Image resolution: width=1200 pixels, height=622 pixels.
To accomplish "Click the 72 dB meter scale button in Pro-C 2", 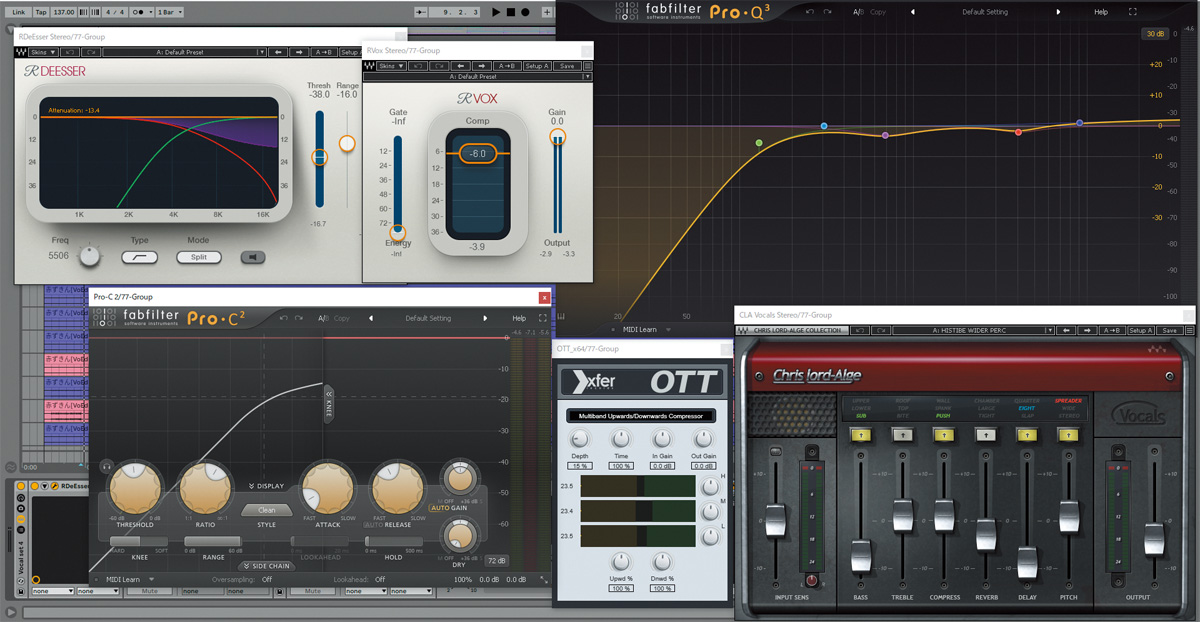I will click(x=496, y=560).
